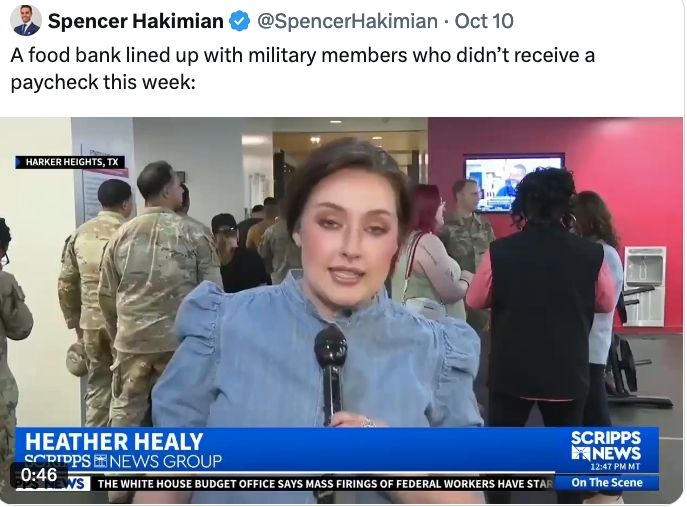Image resolution: width=687 pixels, height=507 pixels.
Task: Click the wall-mounted TV on red wall
Action: (x=512, y=182)
